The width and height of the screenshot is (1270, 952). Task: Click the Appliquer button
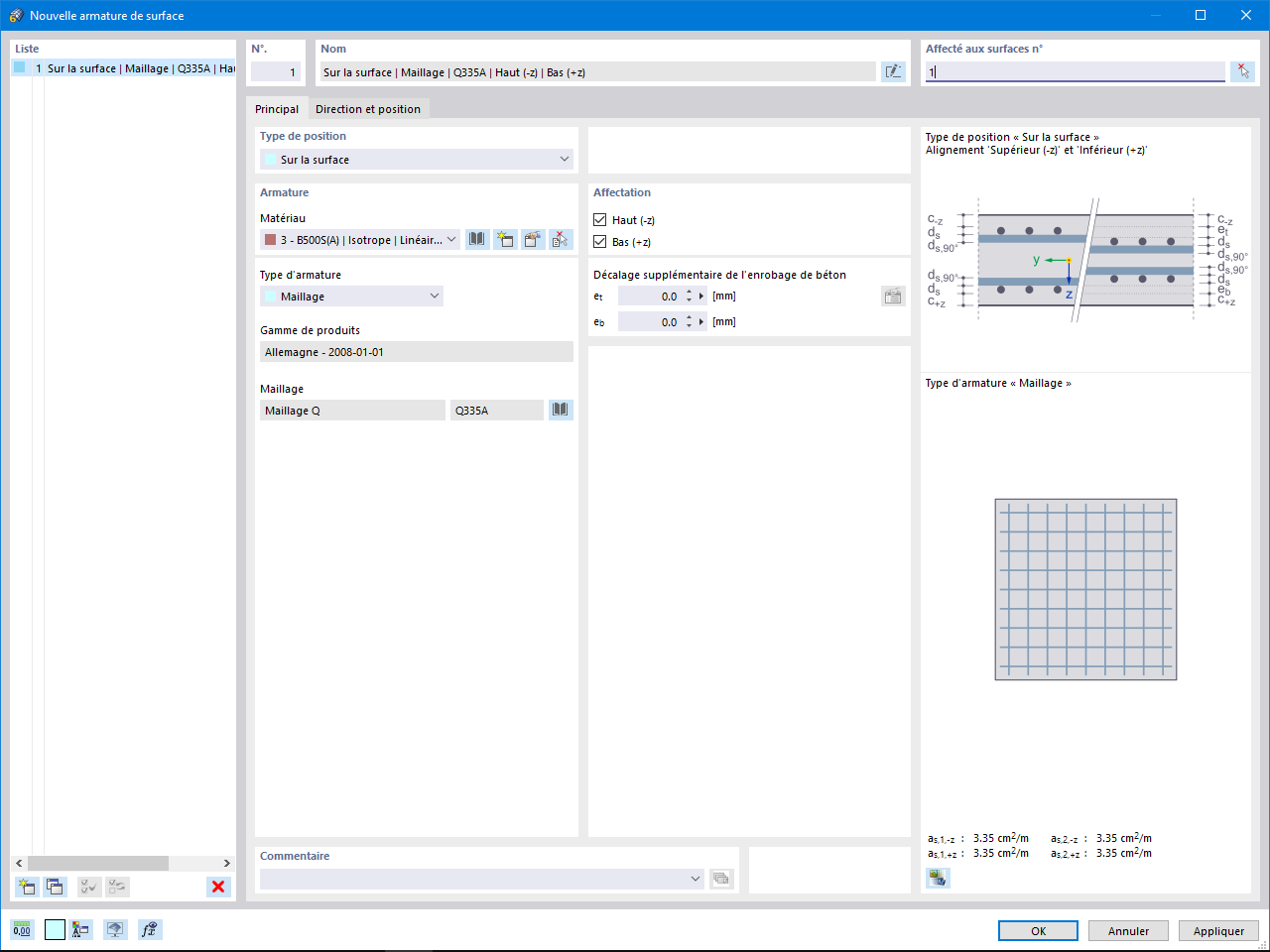1218,930
